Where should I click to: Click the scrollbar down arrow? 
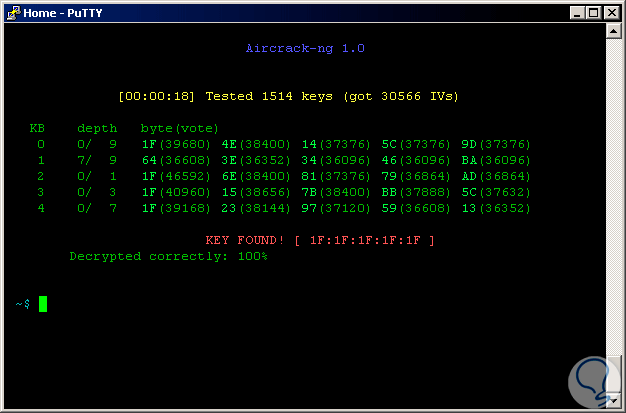[x=613, y=399]
